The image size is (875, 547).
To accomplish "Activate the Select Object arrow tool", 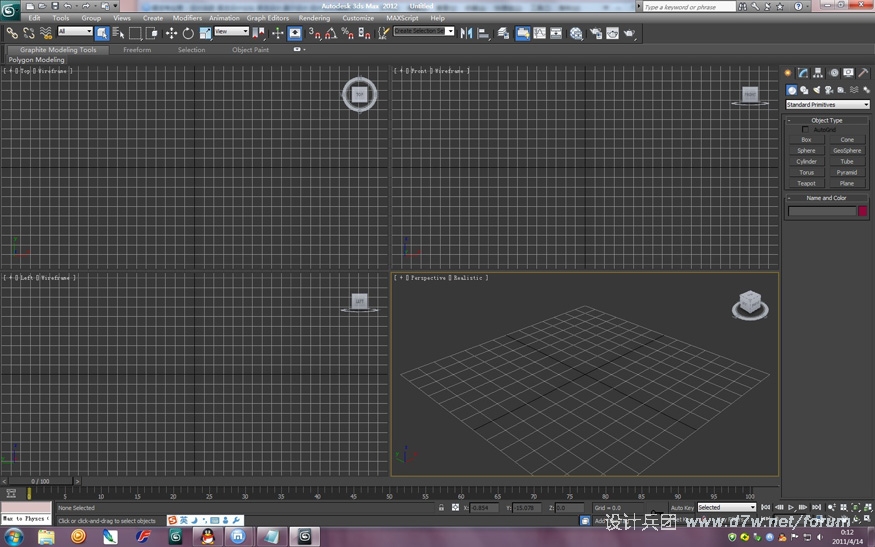I will (102, 33).
